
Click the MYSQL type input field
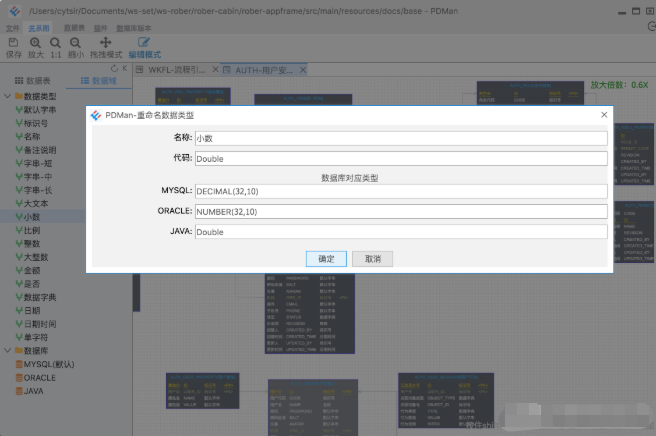click(401, 191)
